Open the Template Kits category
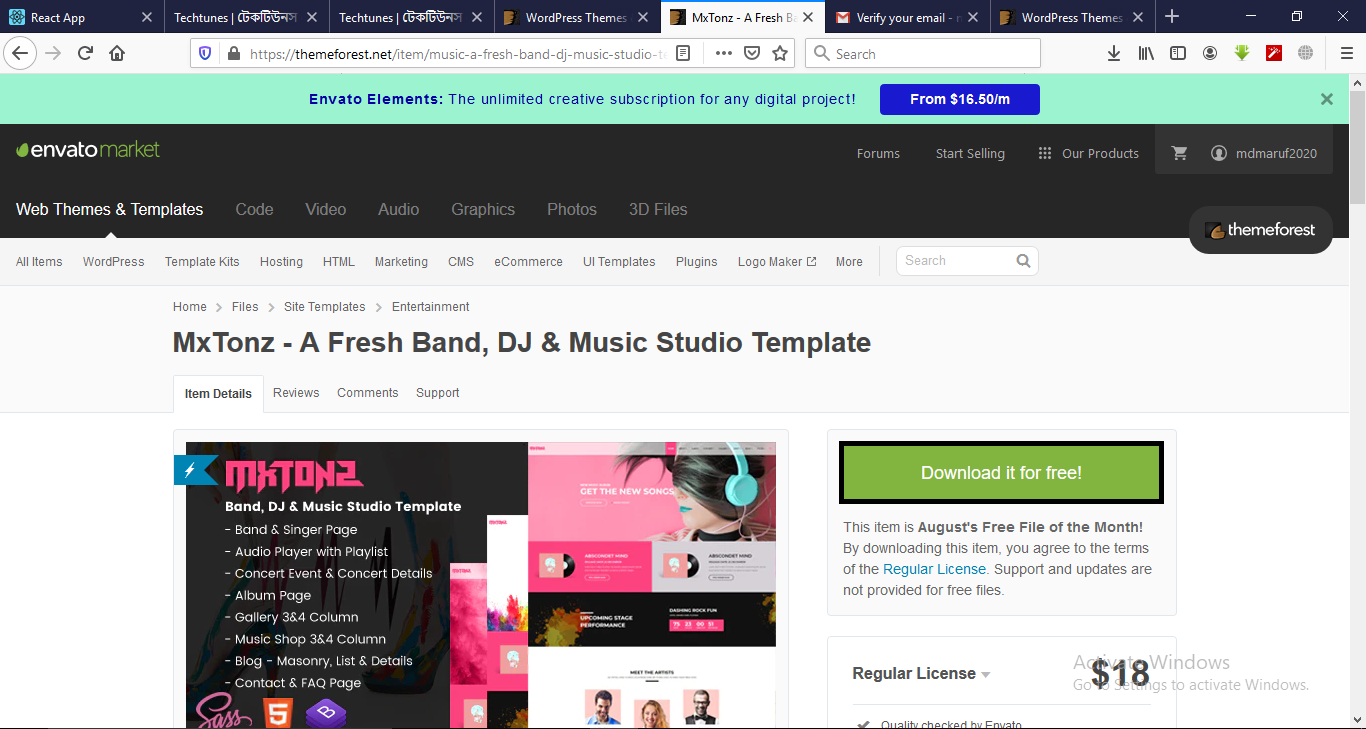 pyautogui.click(x=202, y=262)
